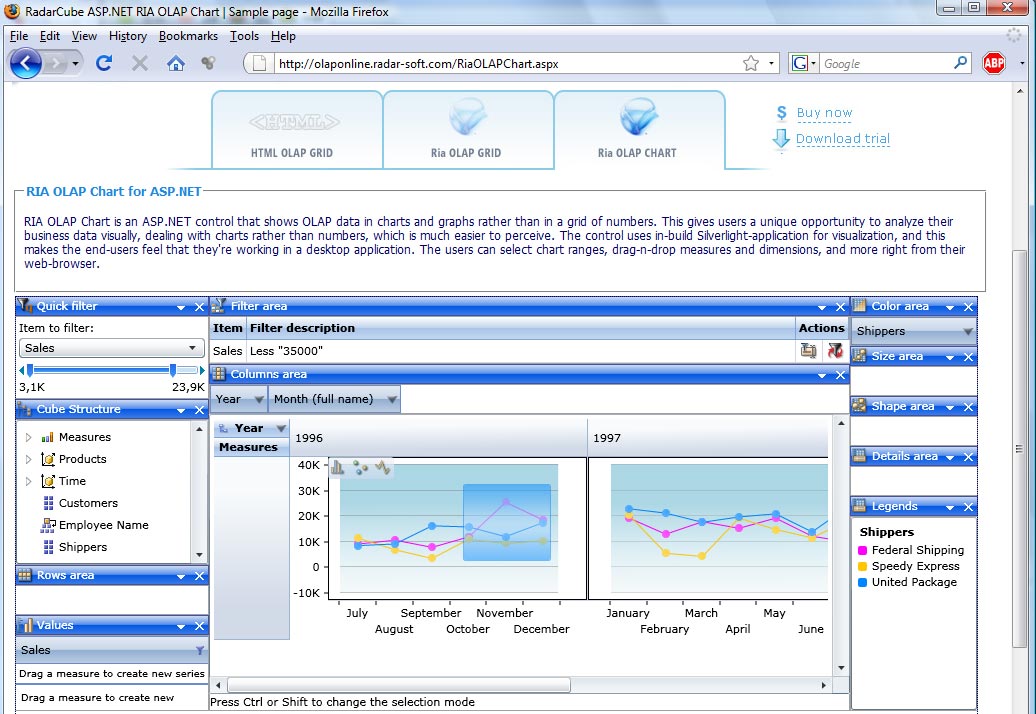
Task: Click the Color area panel header icon
Action: point(860,306)
